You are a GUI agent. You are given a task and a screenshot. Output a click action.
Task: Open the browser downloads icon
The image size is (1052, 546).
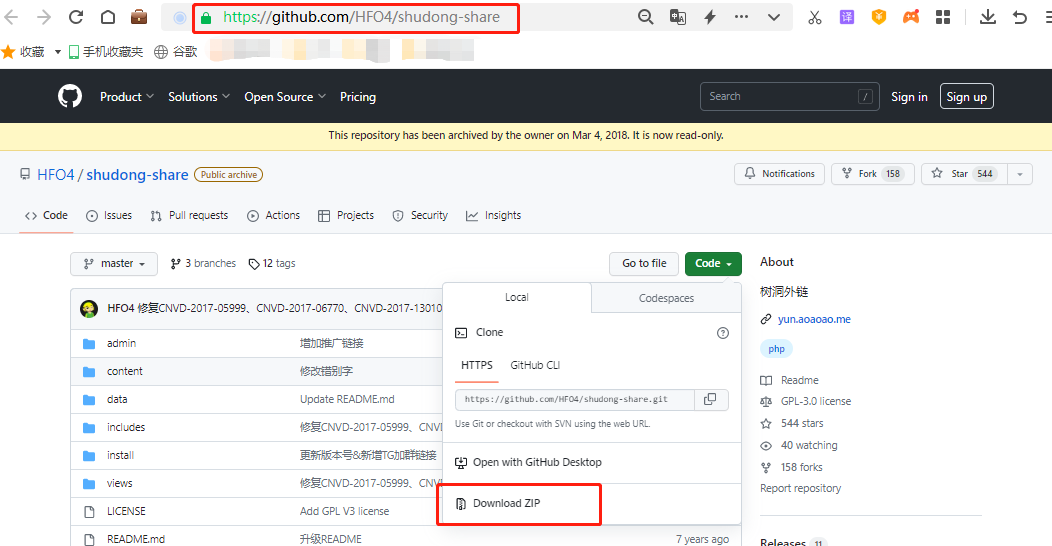pyautogui.click(x=988, y=17)
